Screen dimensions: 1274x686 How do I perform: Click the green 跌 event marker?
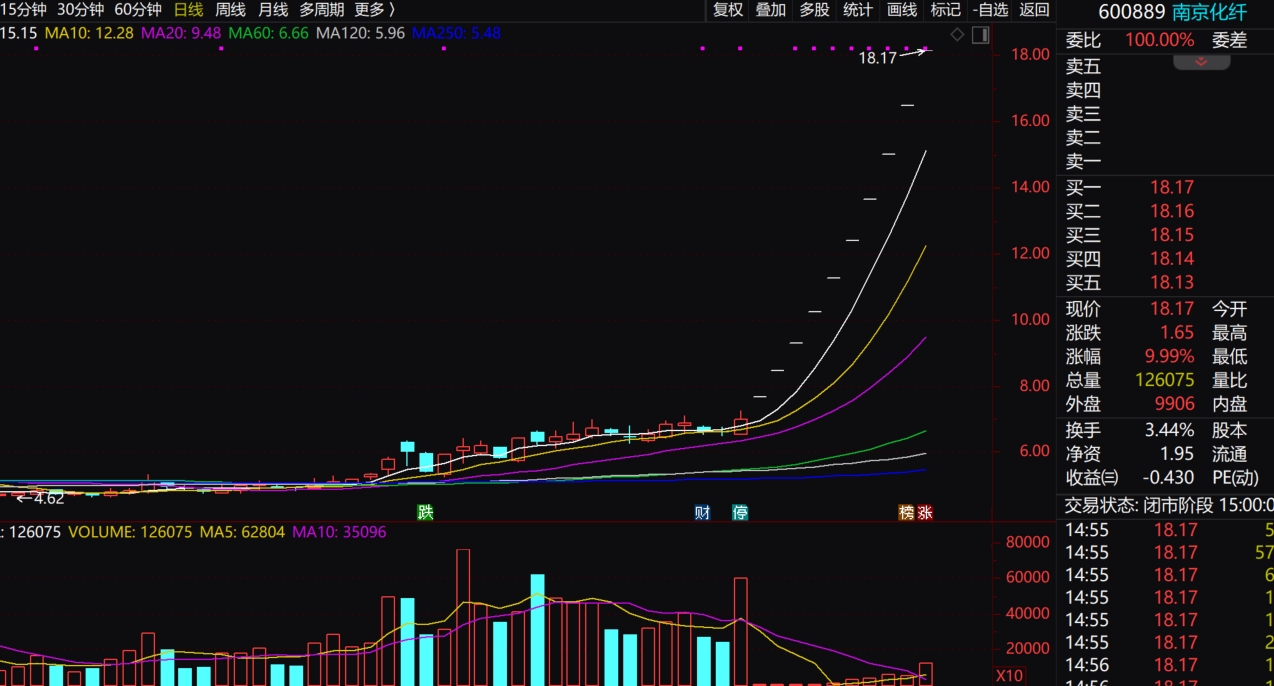coord(425,513)
